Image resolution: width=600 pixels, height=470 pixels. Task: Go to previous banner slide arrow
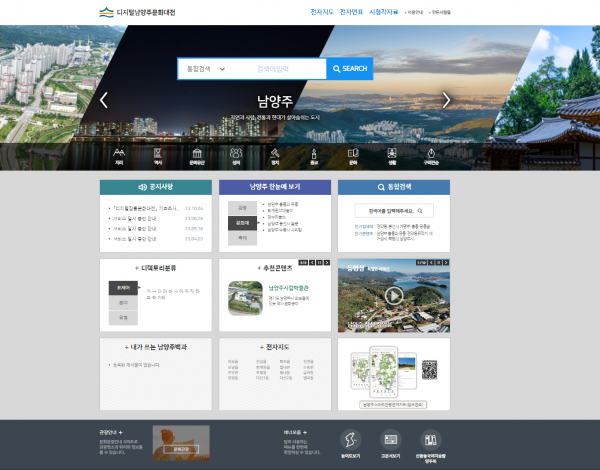point(104,100)
